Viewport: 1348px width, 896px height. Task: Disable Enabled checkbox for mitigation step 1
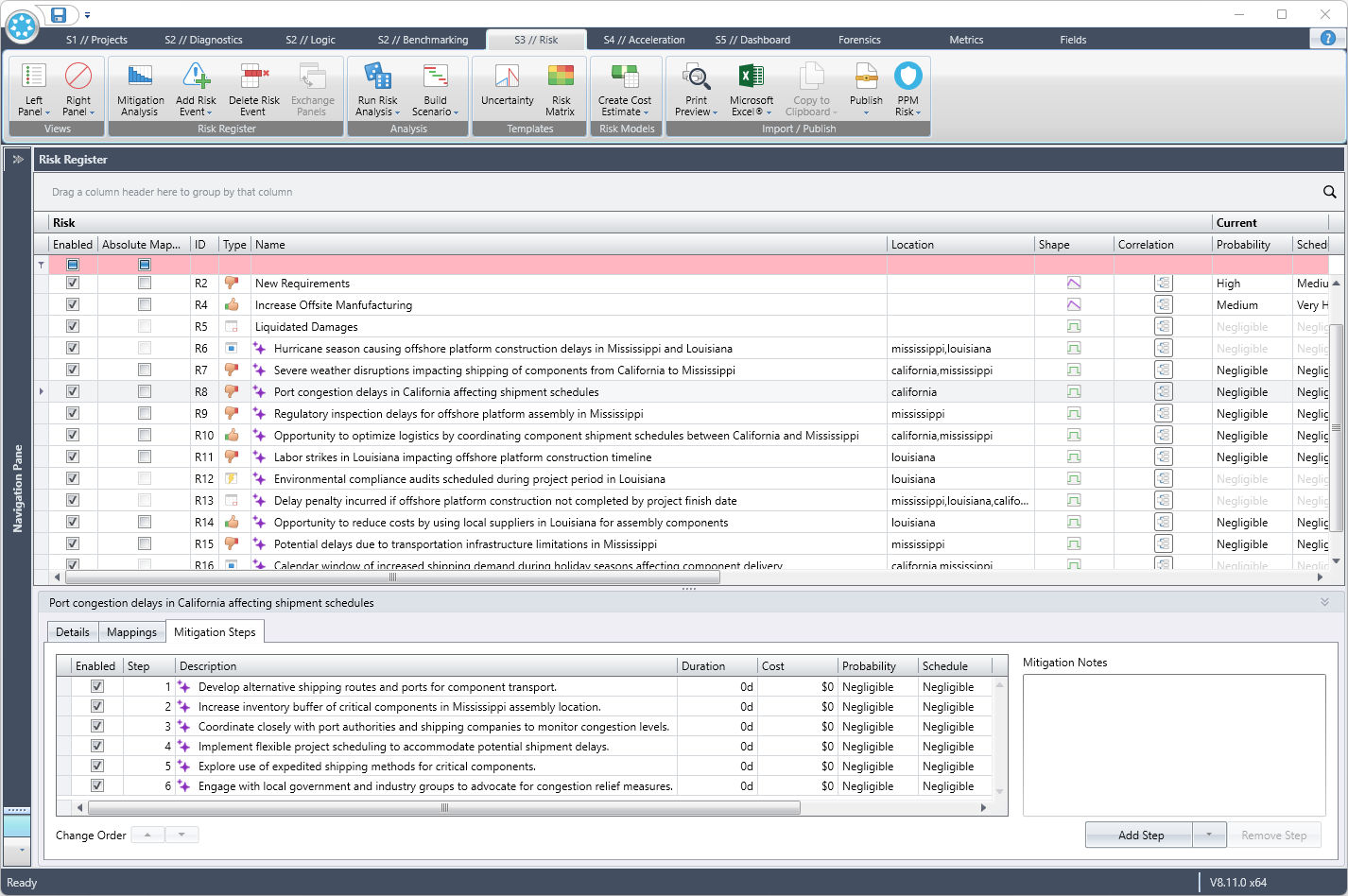[97, 685]
